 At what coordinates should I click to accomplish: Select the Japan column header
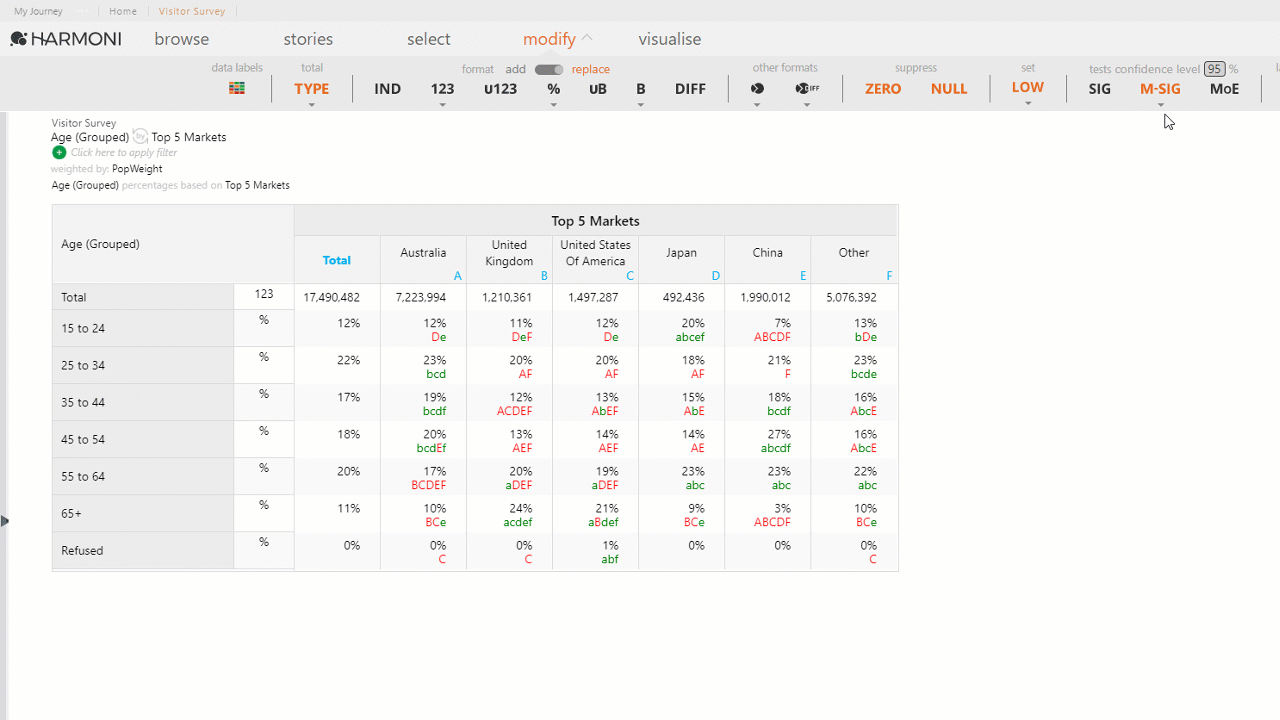click(681, 260)
